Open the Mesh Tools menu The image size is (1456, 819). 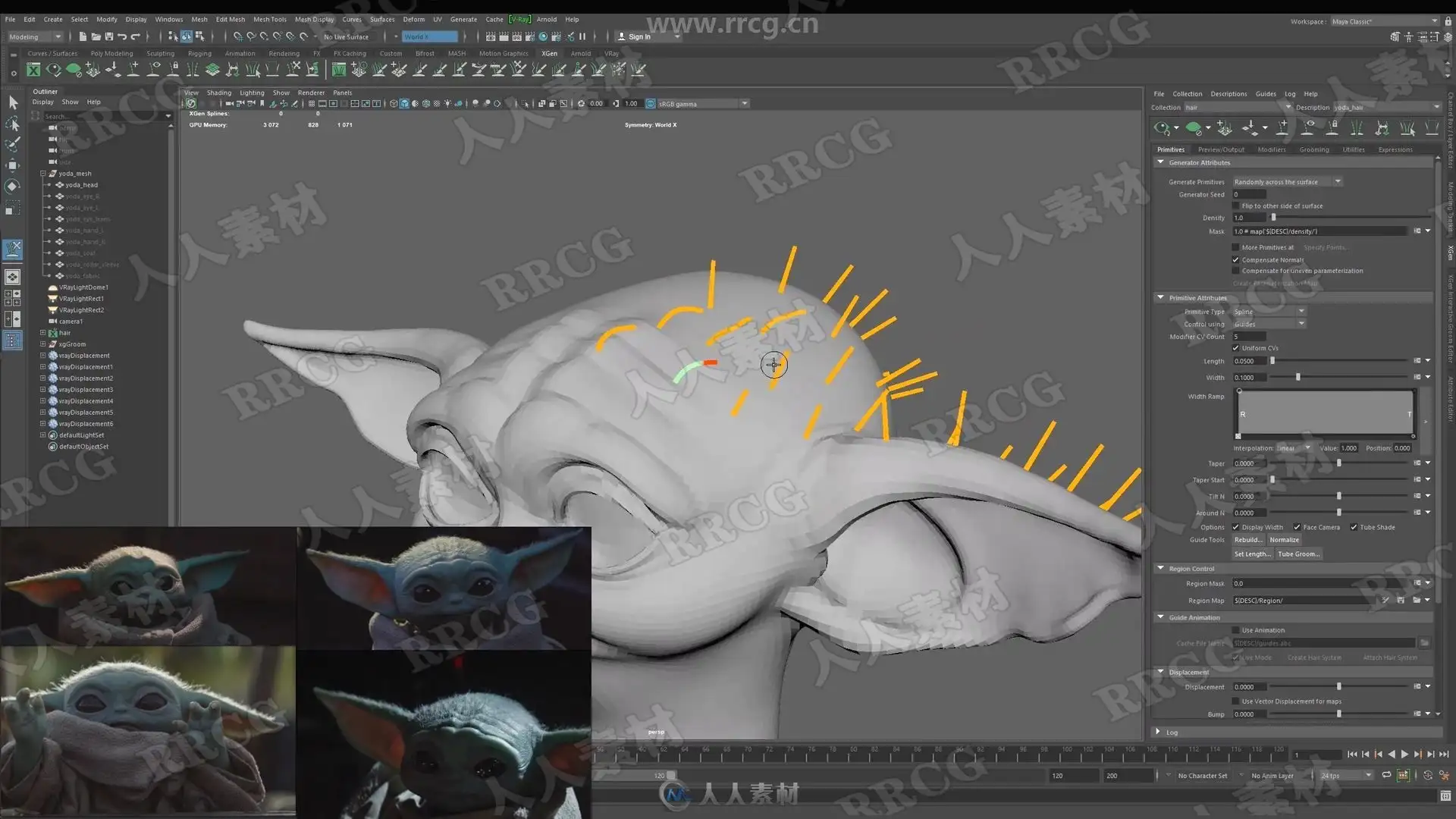coord(269,19)
